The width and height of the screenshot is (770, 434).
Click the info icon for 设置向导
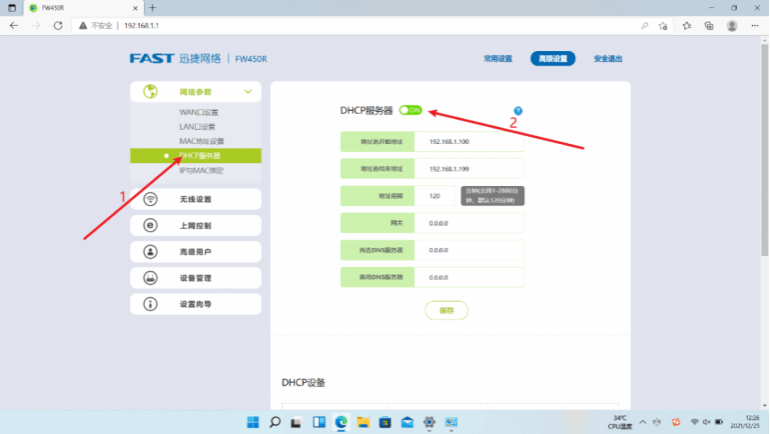pyautogui.click(x=151, y=304)
